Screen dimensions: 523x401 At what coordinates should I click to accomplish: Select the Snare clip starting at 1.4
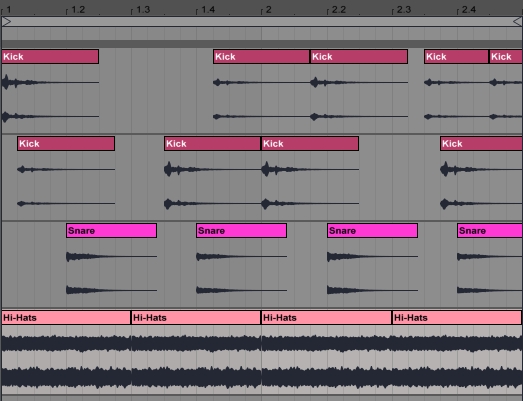(241, 231)
